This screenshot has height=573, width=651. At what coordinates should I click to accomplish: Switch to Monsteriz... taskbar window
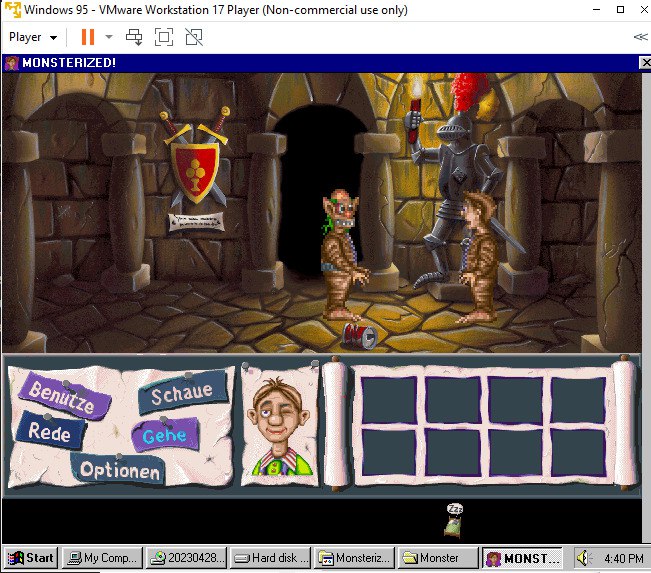(354, 558)
